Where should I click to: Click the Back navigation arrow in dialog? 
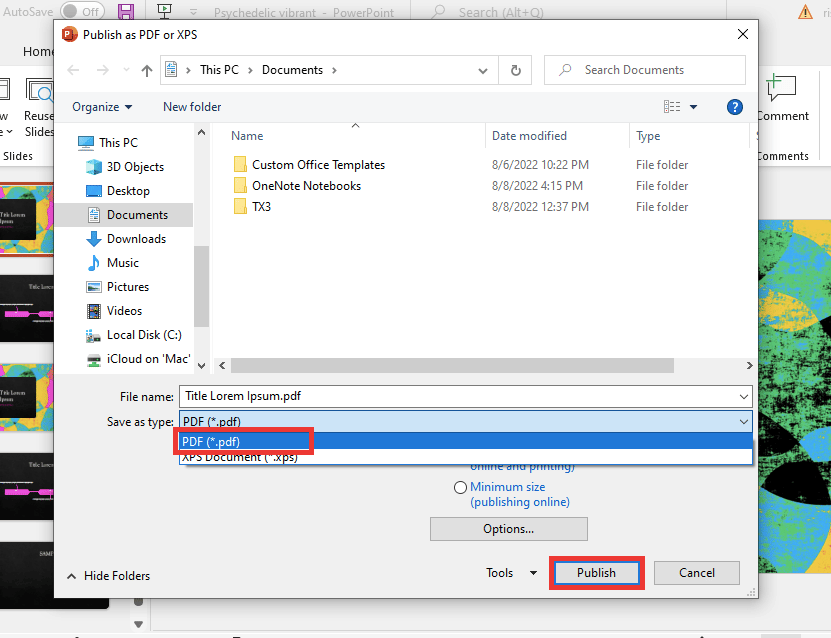click(x=73, y=70)
